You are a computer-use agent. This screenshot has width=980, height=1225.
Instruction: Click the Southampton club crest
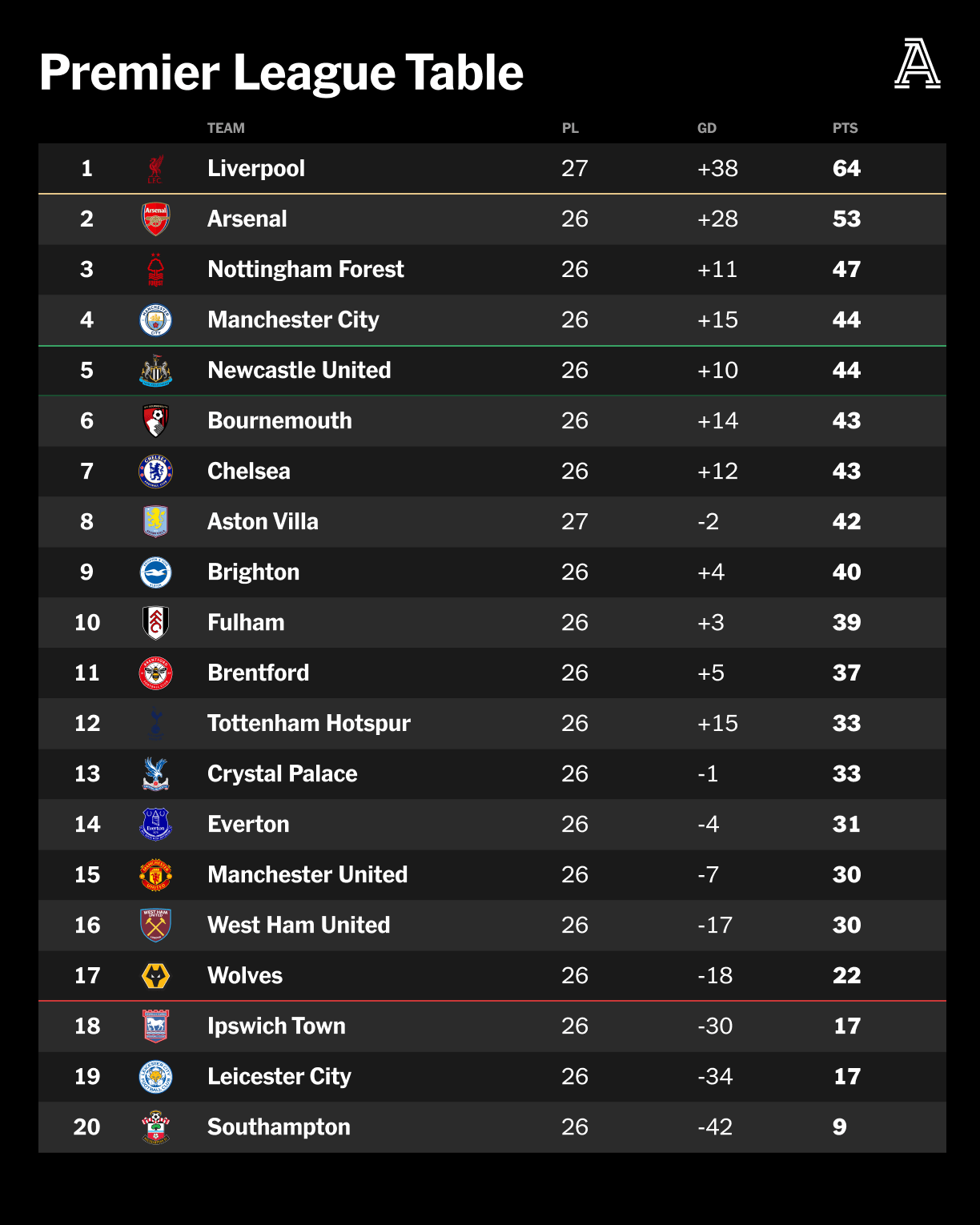[x=155, y=1127]
